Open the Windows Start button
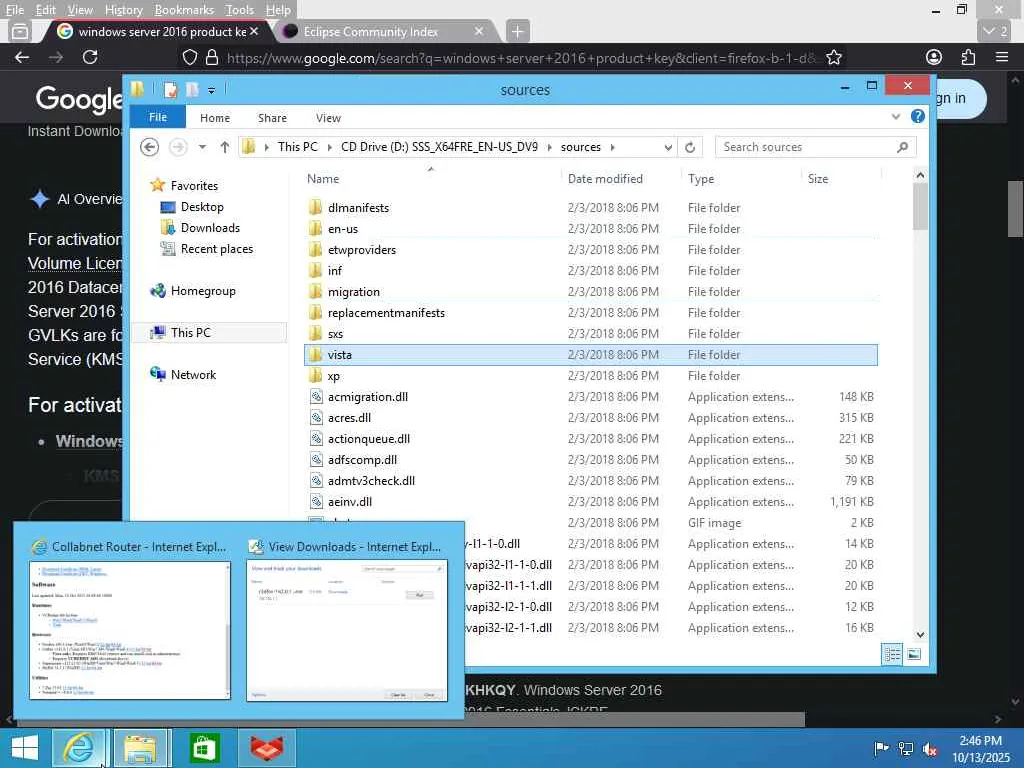 [x=25, y=748]
